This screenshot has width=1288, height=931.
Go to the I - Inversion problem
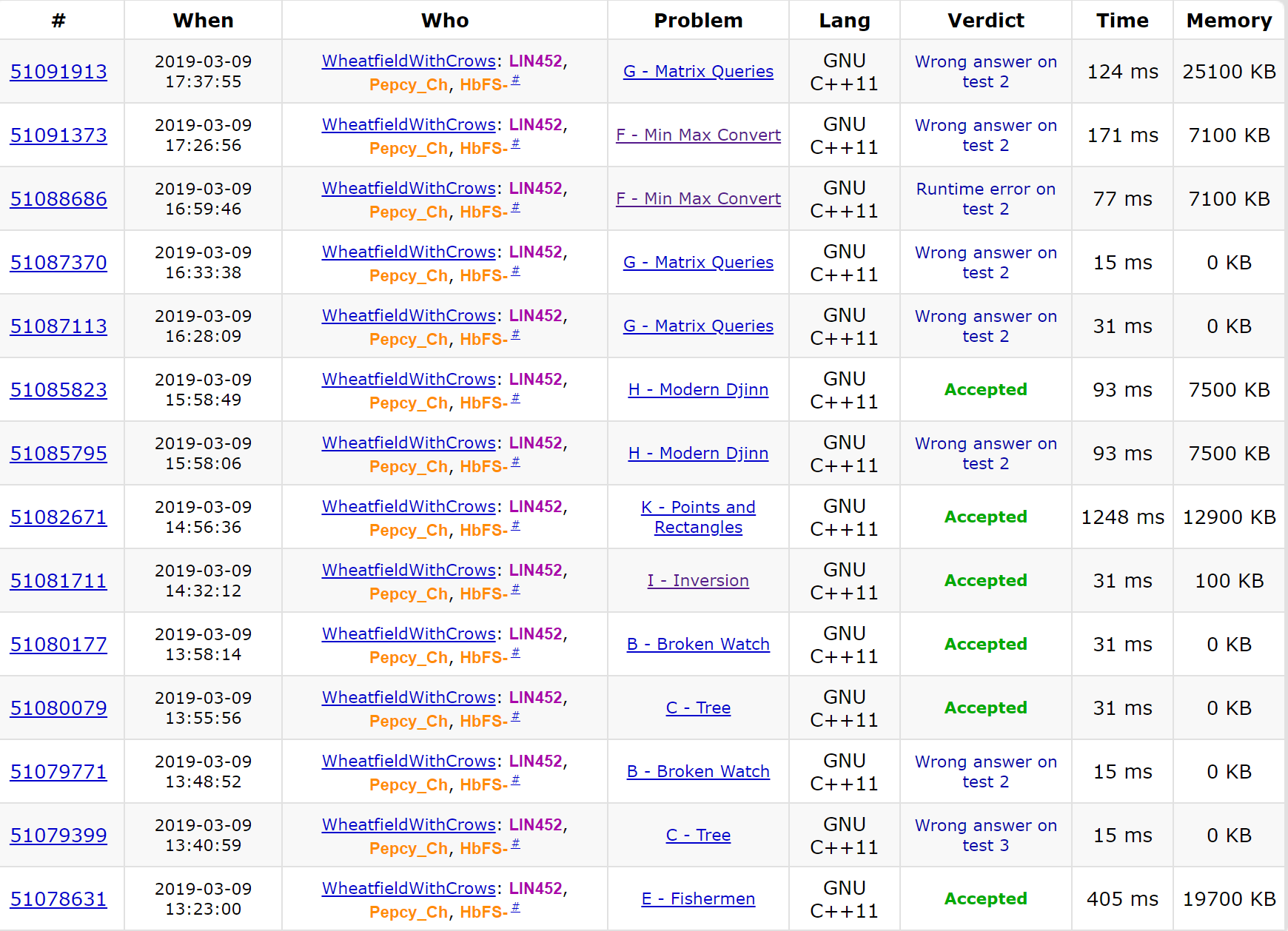pyautogui.click(x=698, y=581)
